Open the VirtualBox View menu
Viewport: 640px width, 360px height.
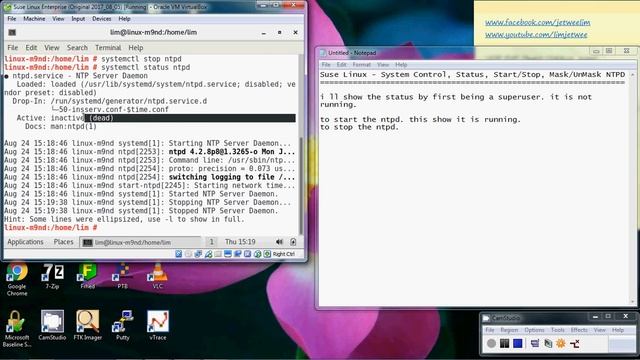coord(58,19)
